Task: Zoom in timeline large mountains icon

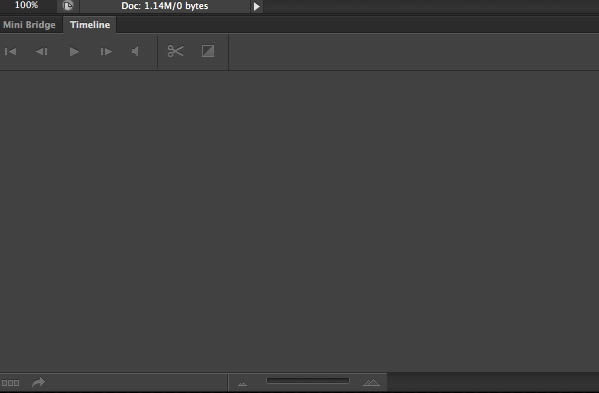Action: pyautogui.click(x=371, y=382)
